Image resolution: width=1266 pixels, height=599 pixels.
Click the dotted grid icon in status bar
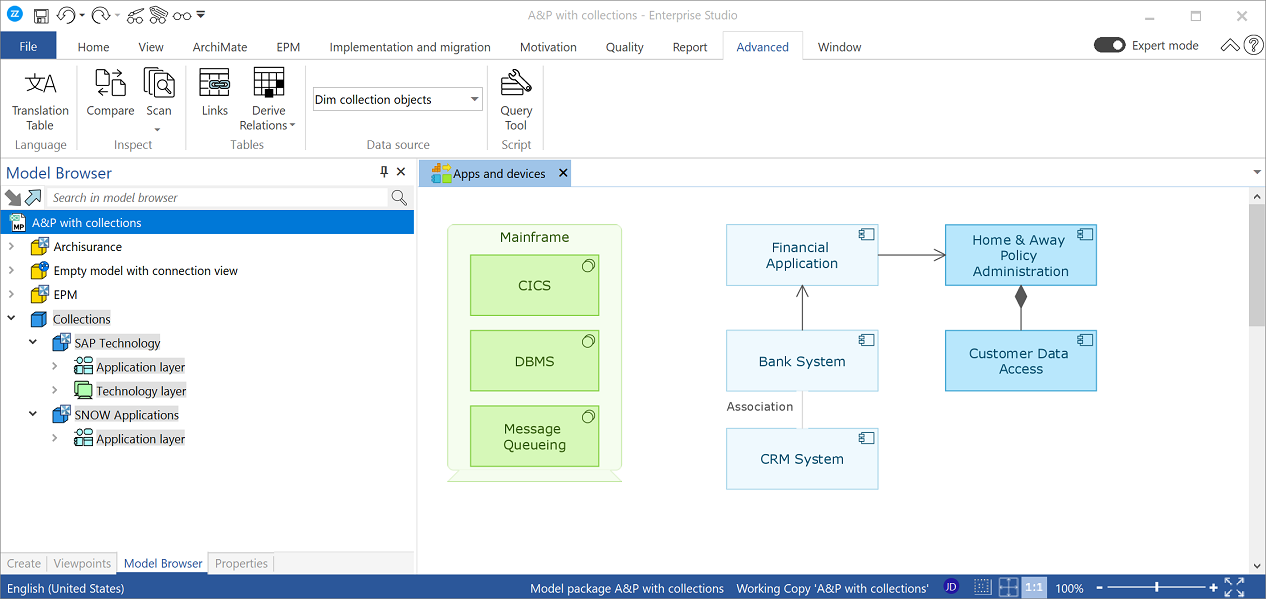click(983, 588)
